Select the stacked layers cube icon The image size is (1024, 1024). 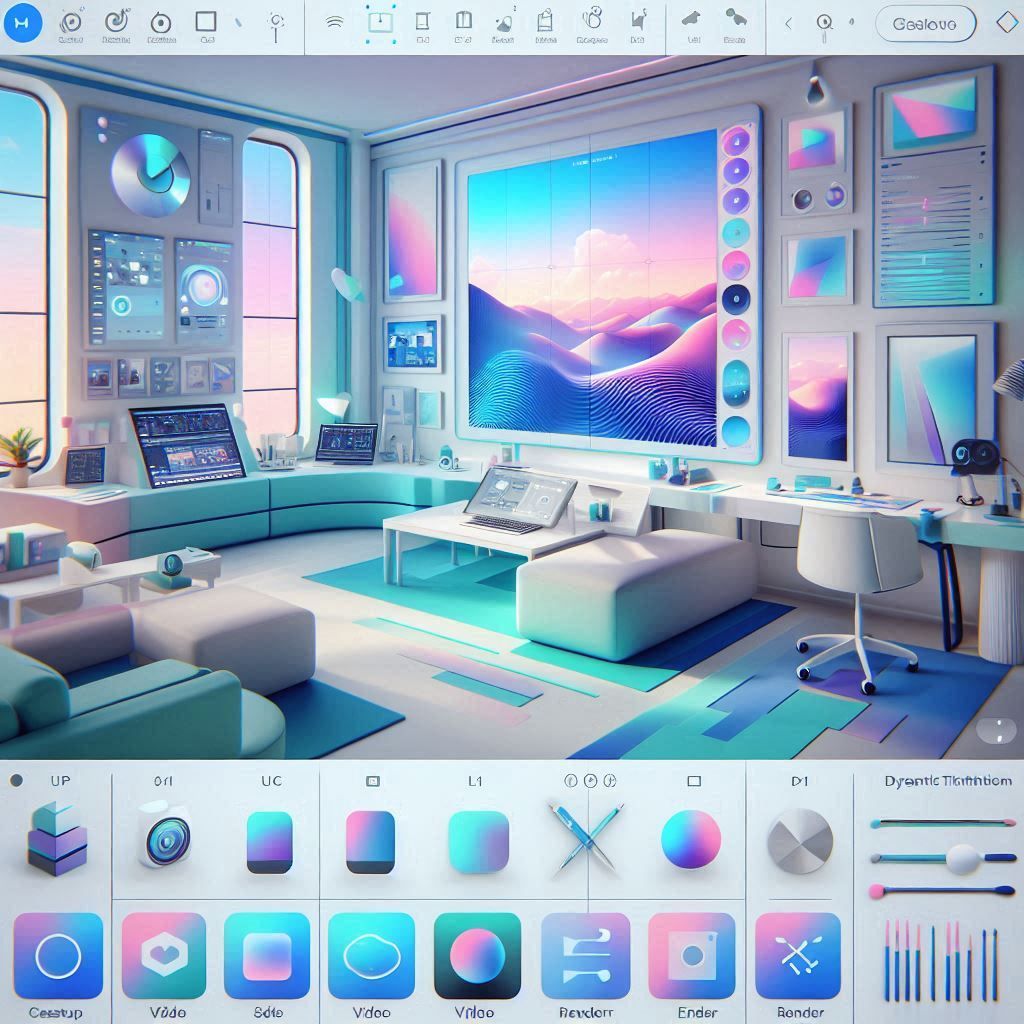click(x=57, y=839)
